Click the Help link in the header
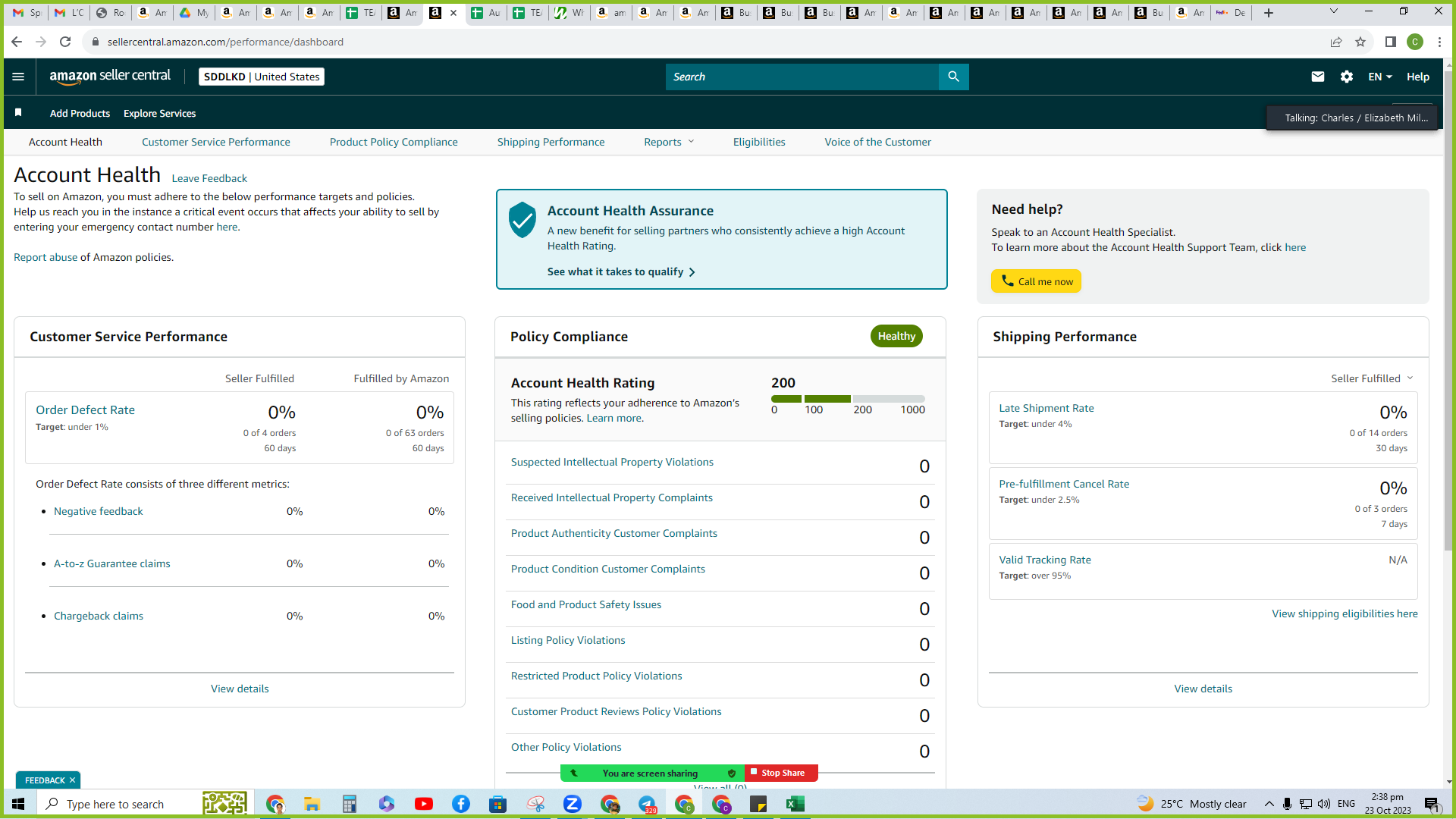The width and height of the screenshot is (1456, 819). (x=1418, y=77)
